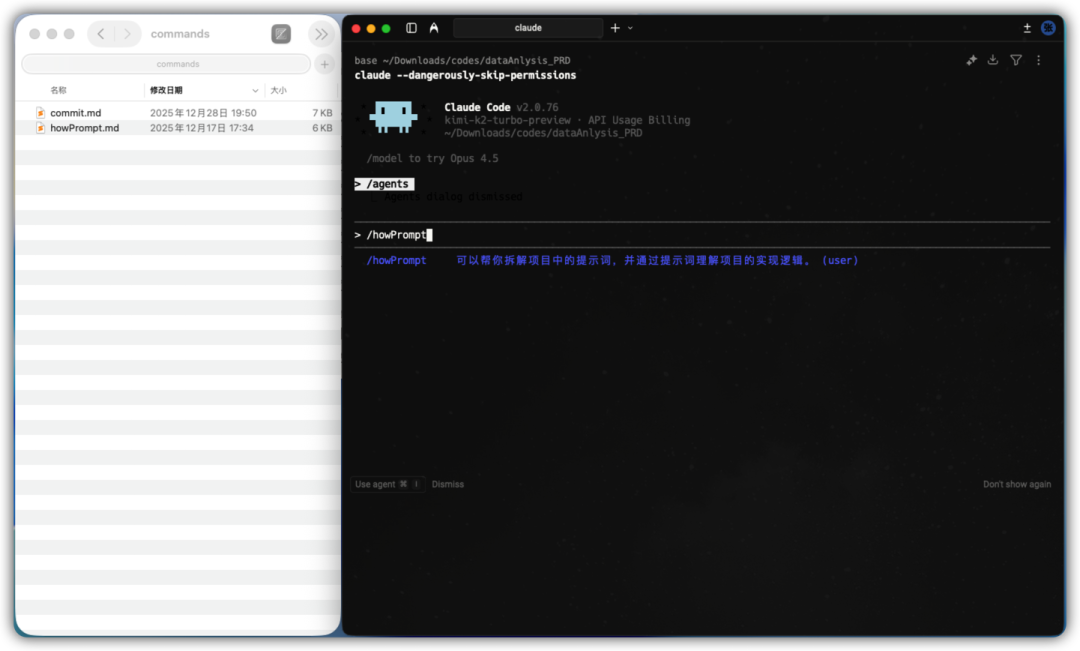Open block's three-dot more menu
The width and height of the screenshot is (1080, 651).
[1039, 61]
